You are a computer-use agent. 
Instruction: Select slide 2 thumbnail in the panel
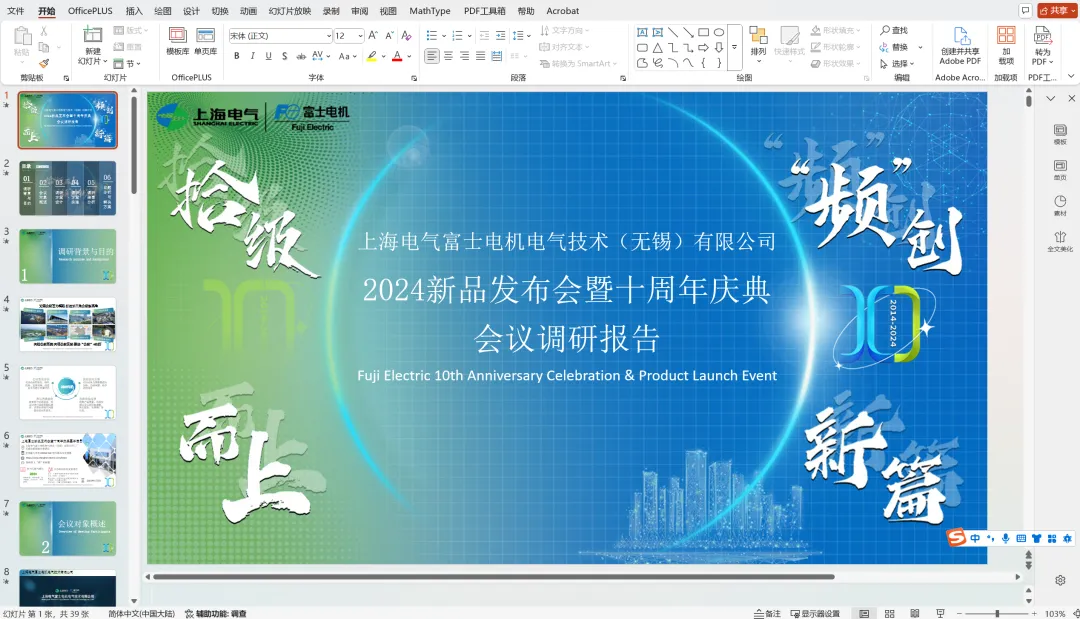68,188
